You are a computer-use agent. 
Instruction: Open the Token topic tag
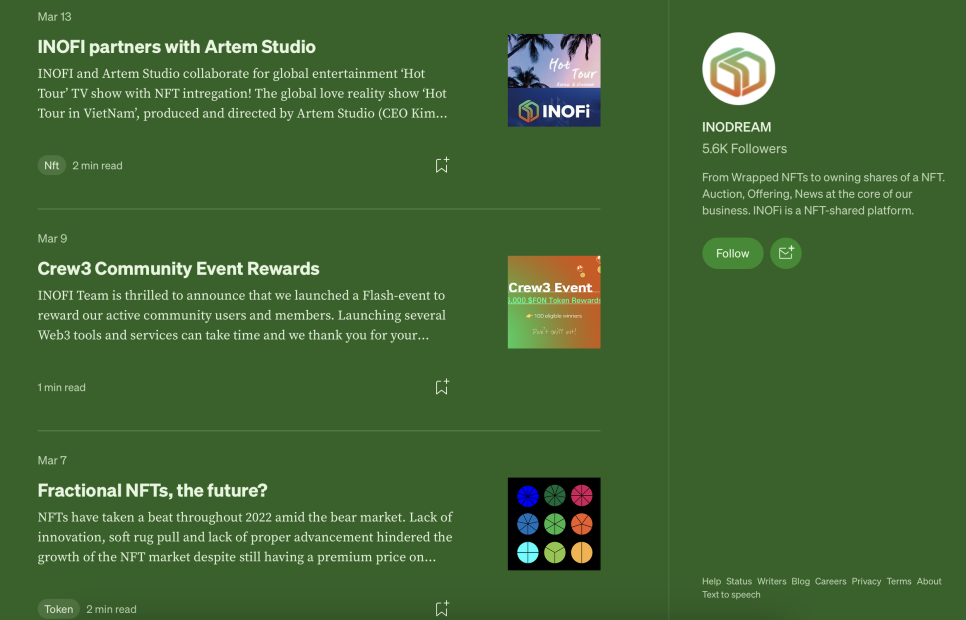59,609
